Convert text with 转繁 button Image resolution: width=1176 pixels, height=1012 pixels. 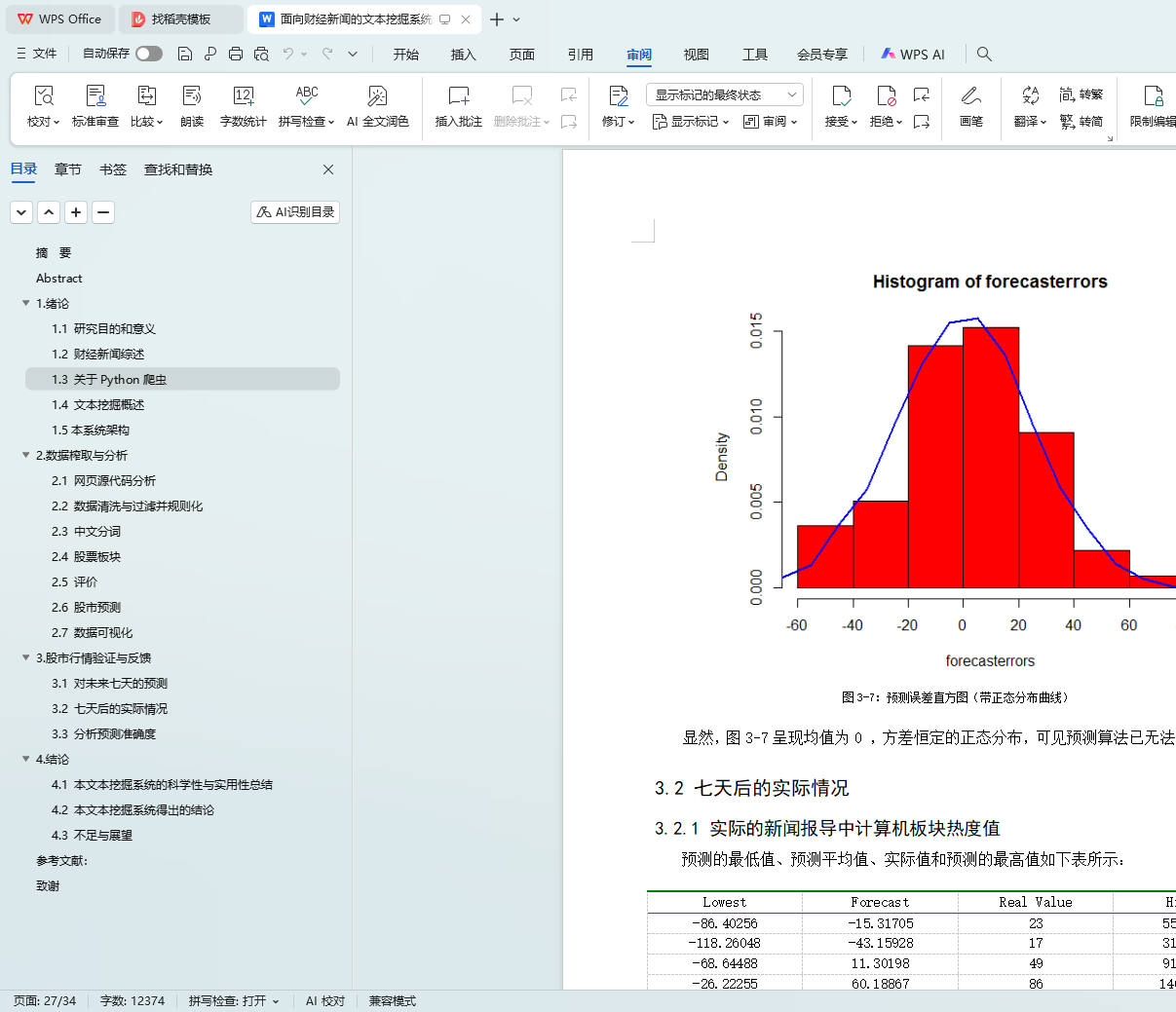click(x=1081, y=94)
